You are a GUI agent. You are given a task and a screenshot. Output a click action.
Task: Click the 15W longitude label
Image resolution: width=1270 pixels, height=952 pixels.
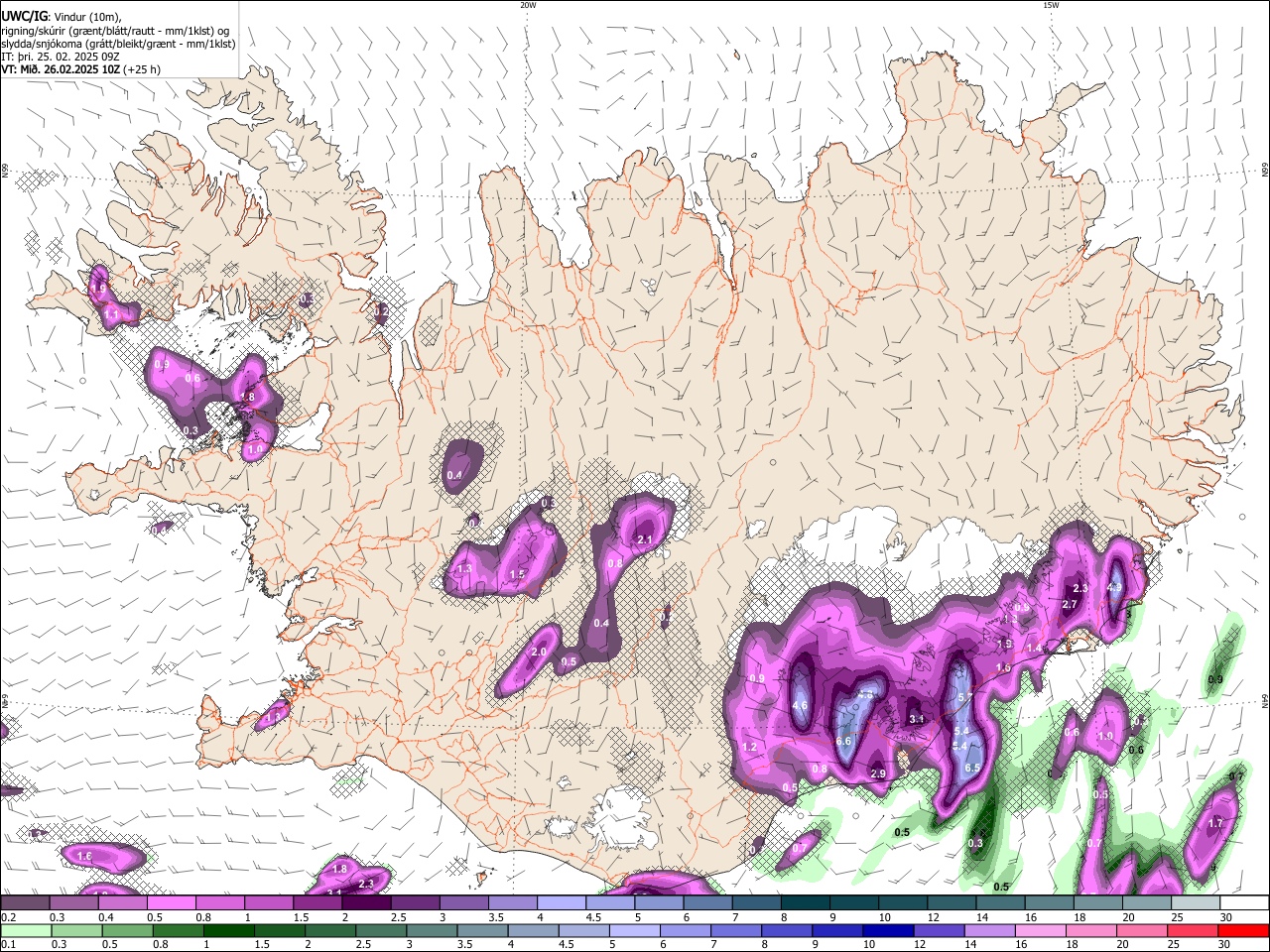(x=1051, y=5)
